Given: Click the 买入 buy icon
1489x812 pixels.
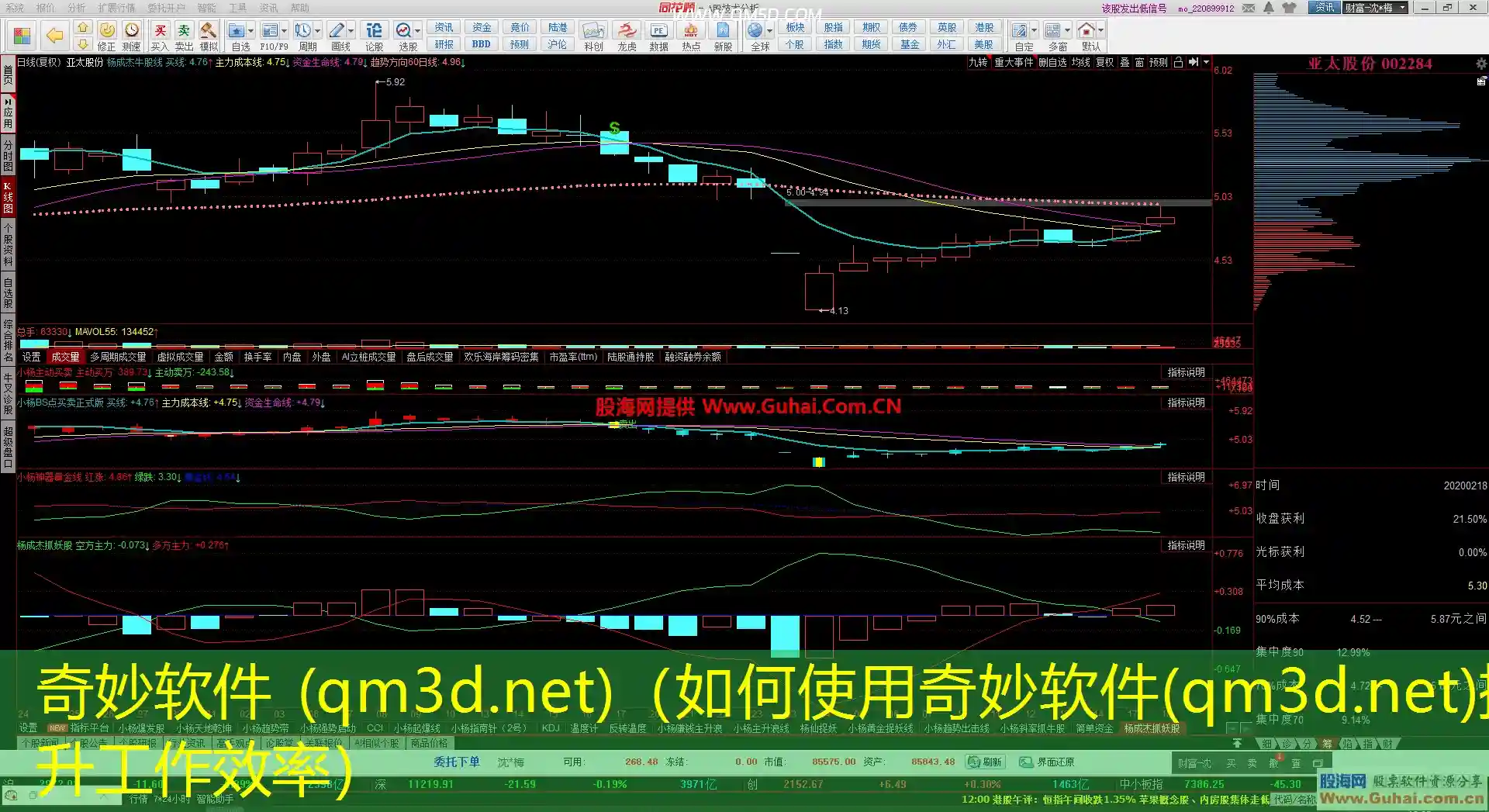Looking at the screenshot, I should click(160, 36).
